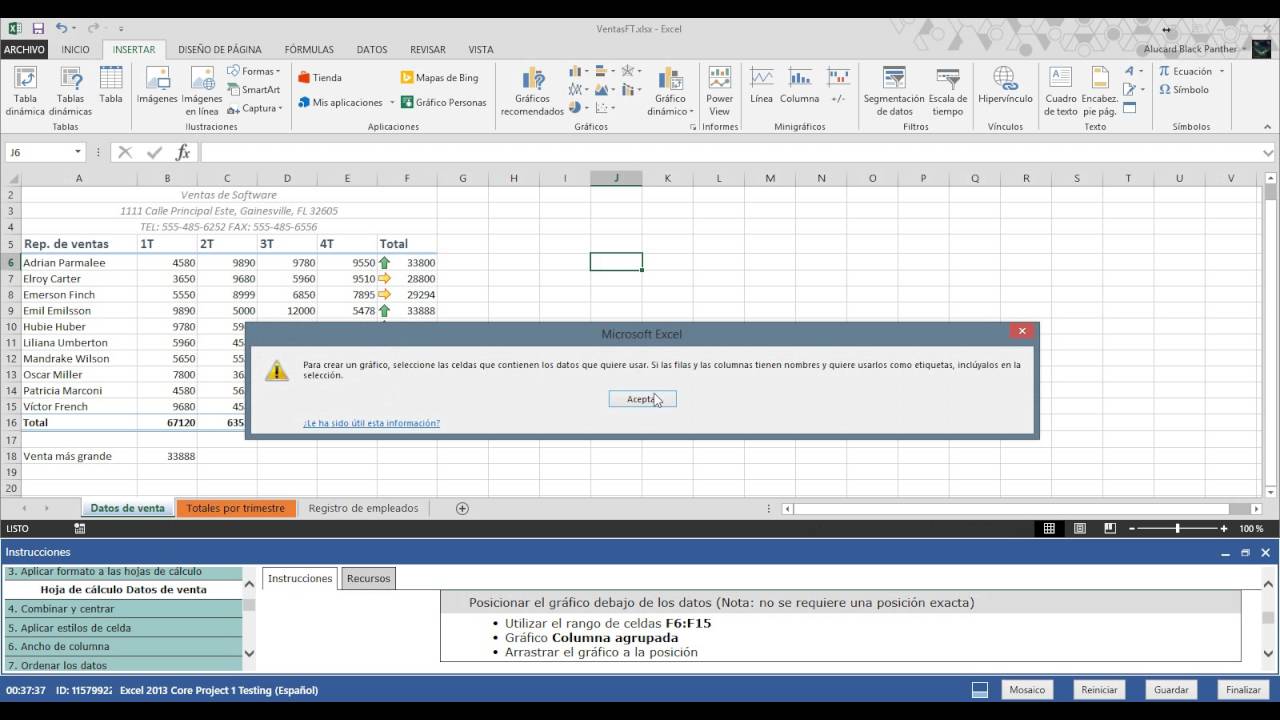
Task: Select task '5. Aplicar estilos de celda'
Action: (x=123, y=628)
